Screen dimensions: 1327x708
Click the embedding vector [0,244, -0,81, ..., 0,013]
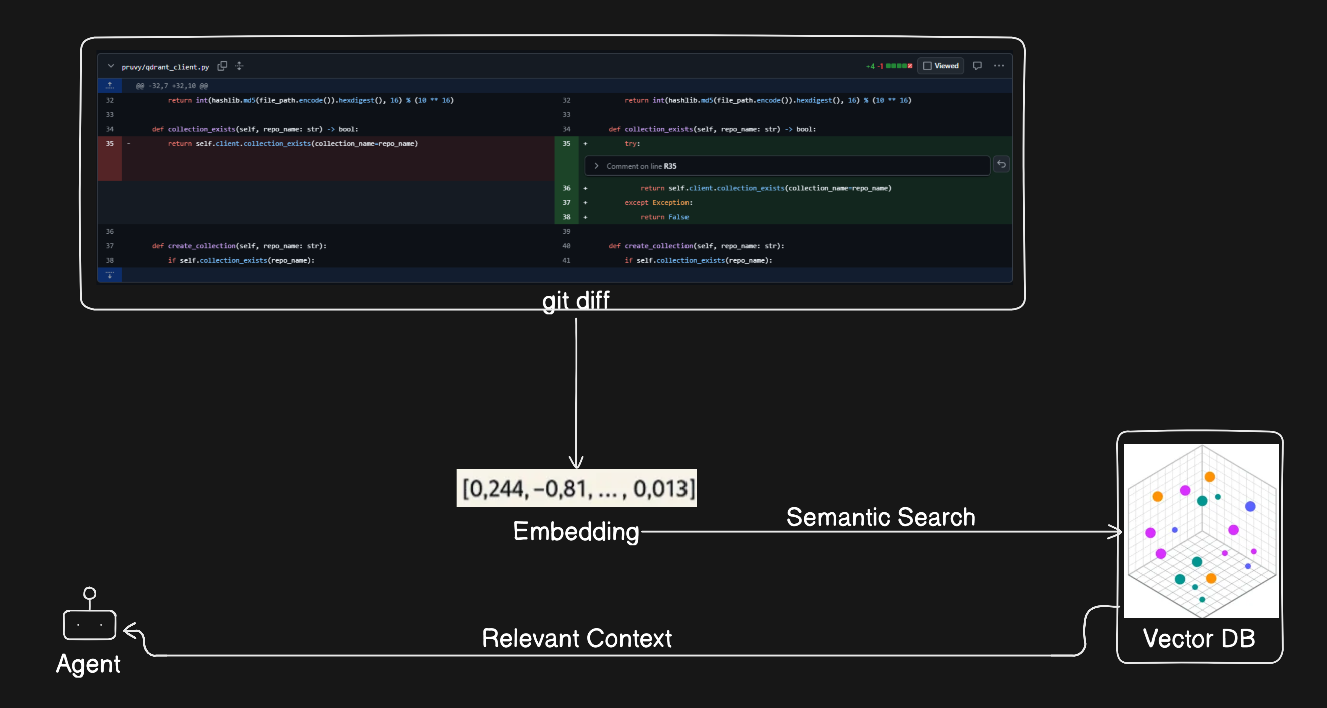tap(577, 488)
